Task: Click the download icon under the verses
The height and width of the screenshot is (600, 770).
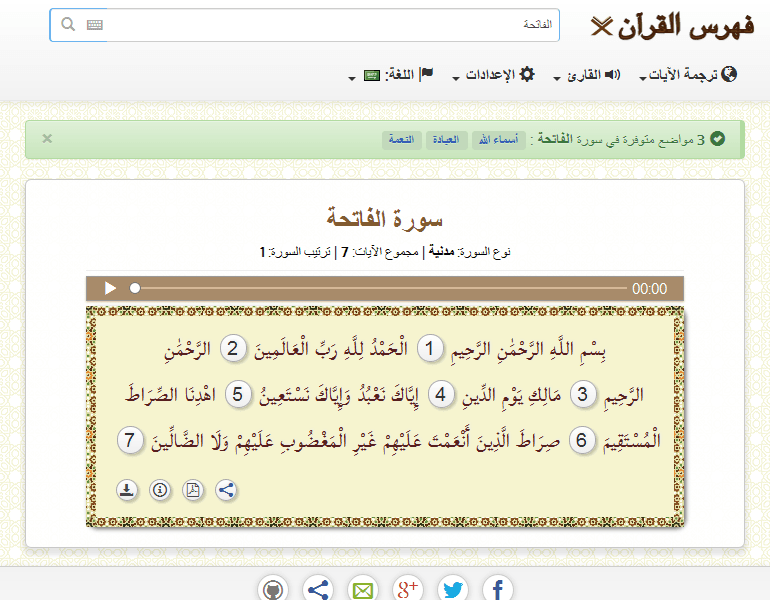Action: 127,490
